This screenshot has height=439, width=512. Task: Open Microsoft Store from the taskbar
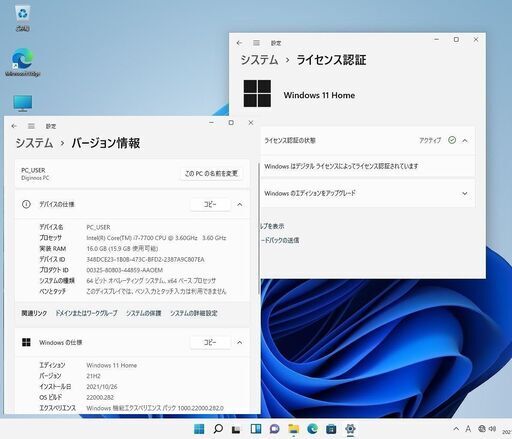pos(331,429)
